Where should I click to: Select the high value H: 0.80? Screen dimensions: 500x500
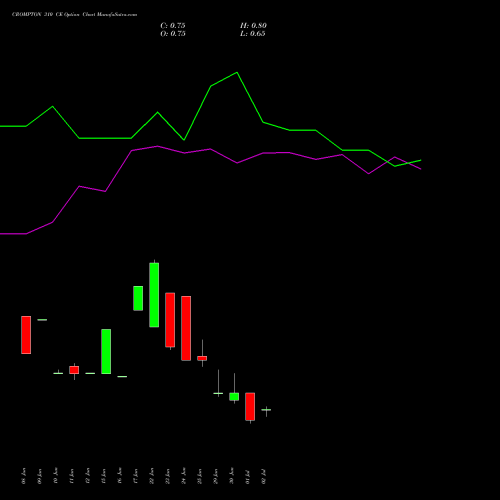[253, 26]
